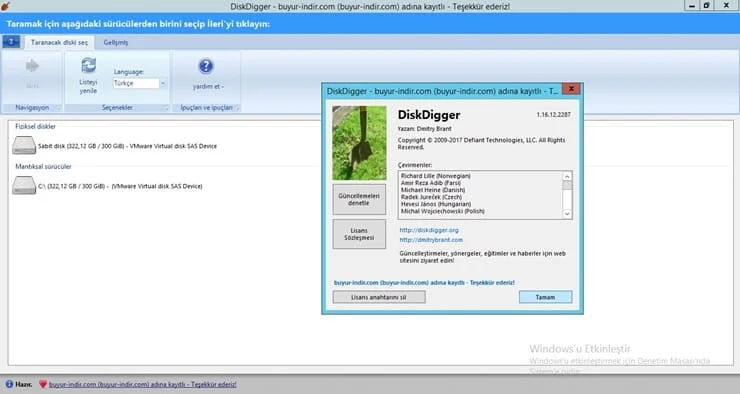Select Michael Heine (Danish) entry
This screenshot has width=740, height=394.
click(433, 190)
